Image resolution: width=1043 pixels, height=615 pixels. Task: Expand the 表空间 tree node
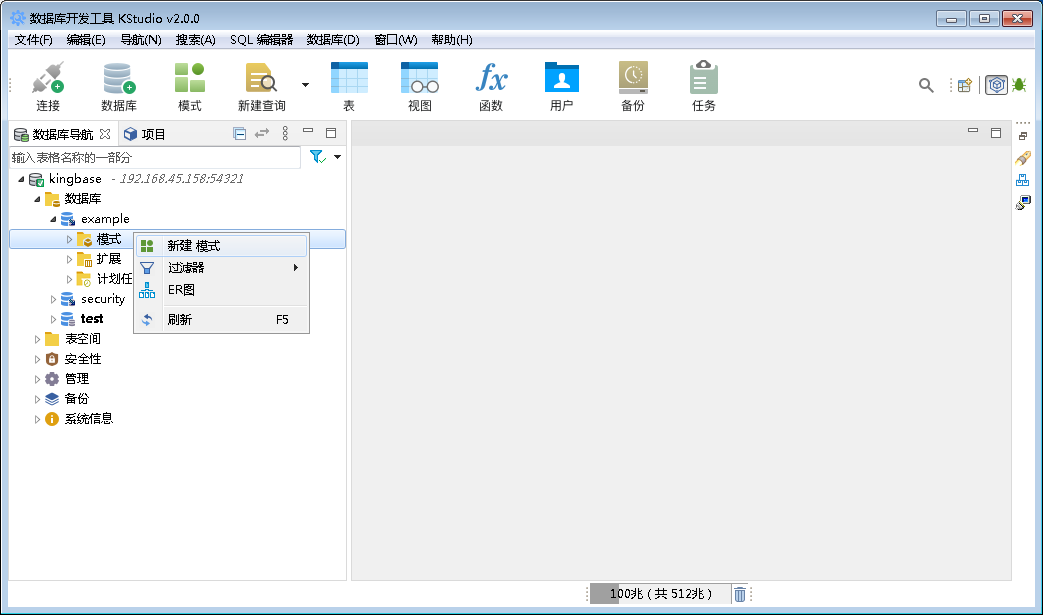37,338
